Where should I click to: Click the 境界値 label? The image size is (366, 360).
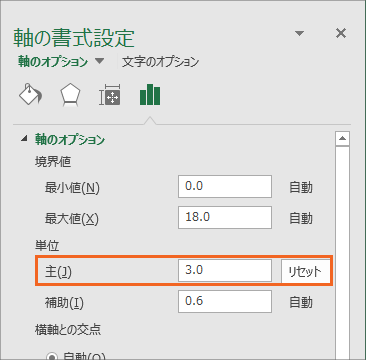[53, 162]
